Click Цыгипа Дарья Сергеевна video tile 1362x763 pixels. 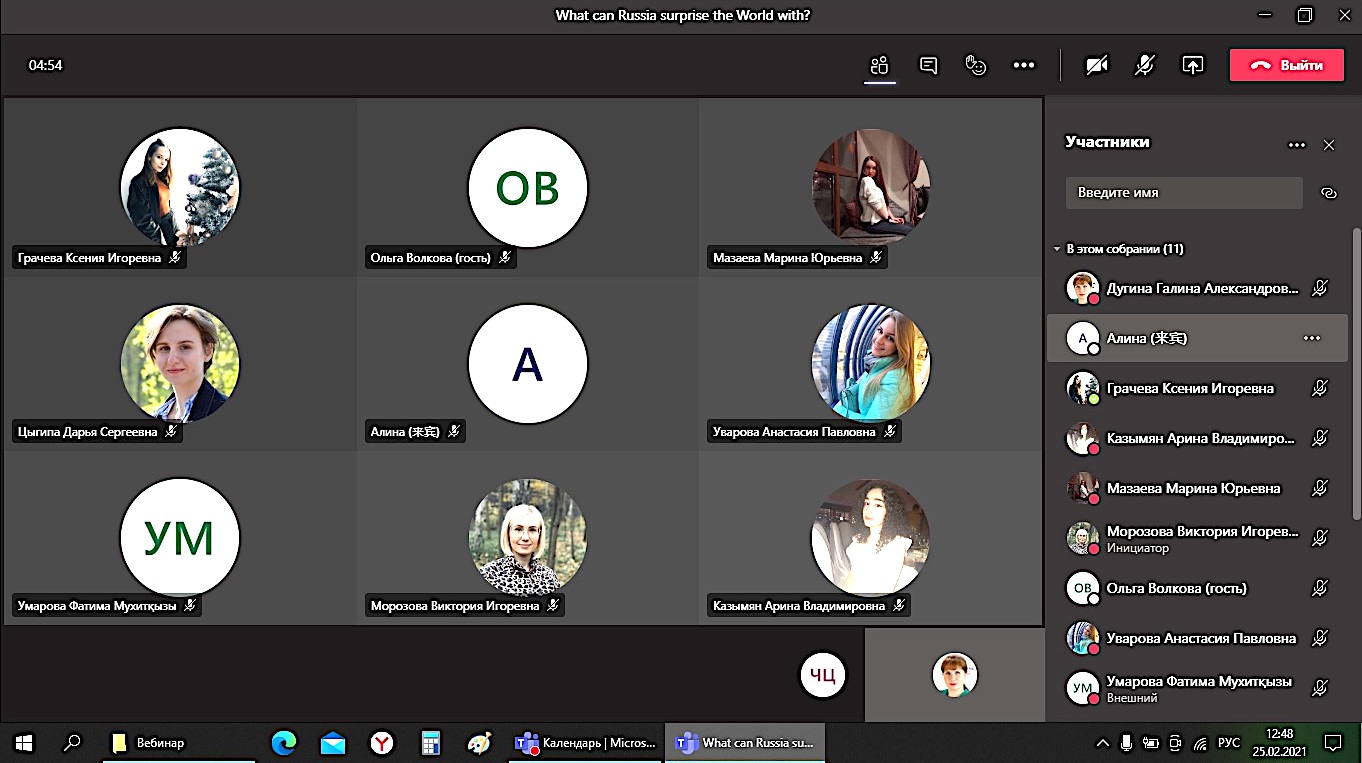(180, 363)
